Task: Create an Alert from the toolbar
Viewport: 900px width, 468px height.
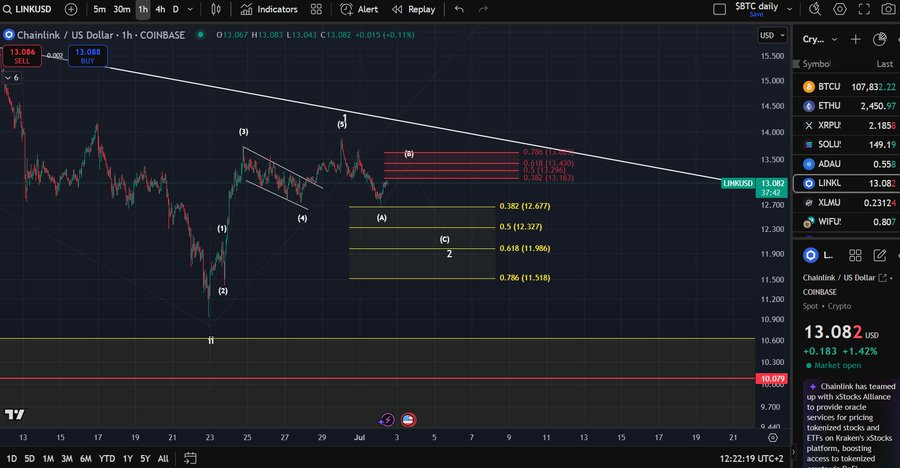Action: click(359, 9)
